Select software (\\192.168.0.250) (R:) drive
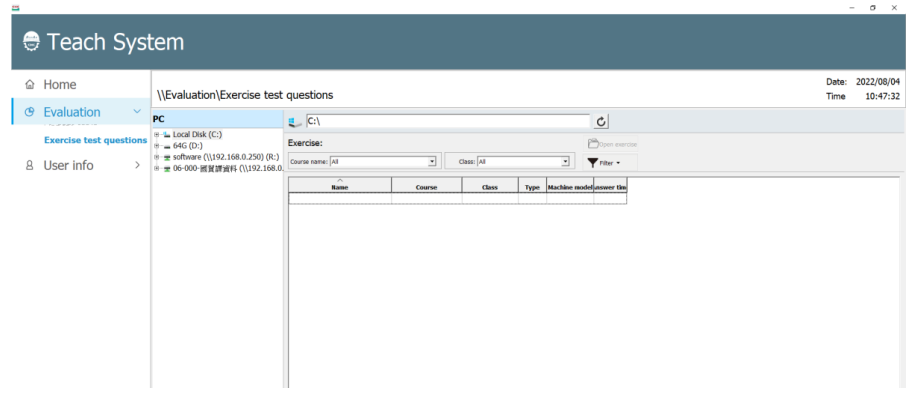The image size is (911, 394). tap(226, 157)
